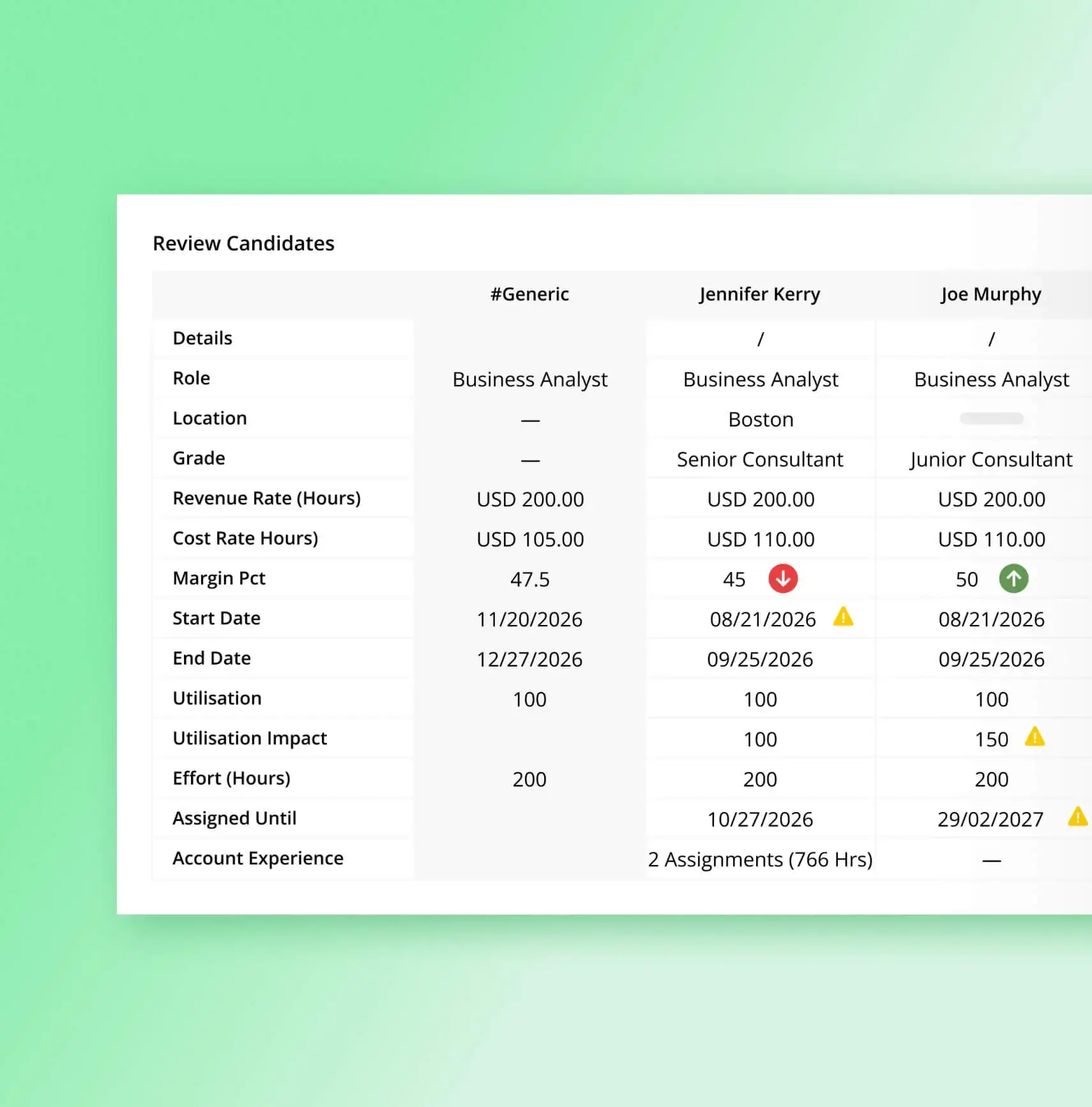Select the slash details icon under Joe Murphy
1092x1107 pixels.
coord(991,338)
